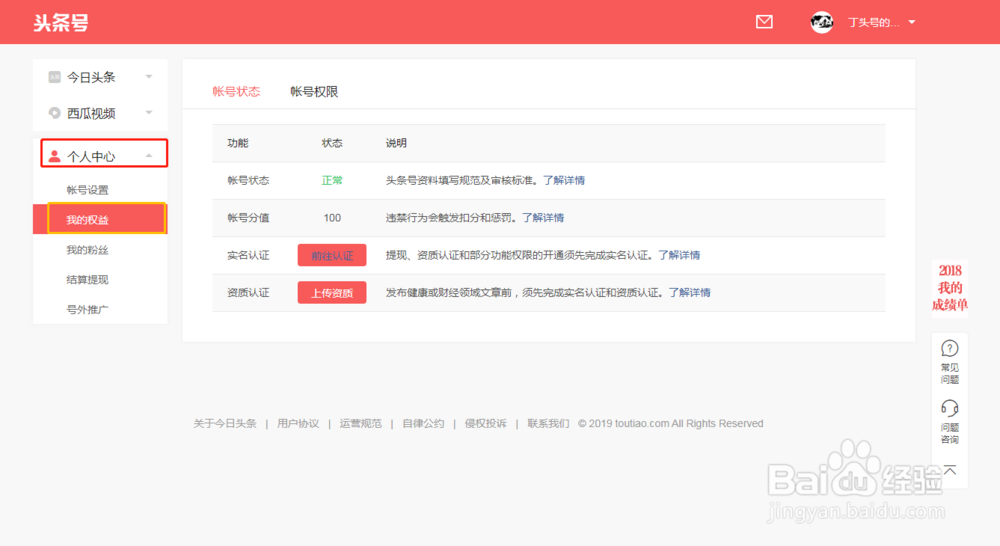Click the 功能 column header
The image size is (1000, 546).
[238, 144]
